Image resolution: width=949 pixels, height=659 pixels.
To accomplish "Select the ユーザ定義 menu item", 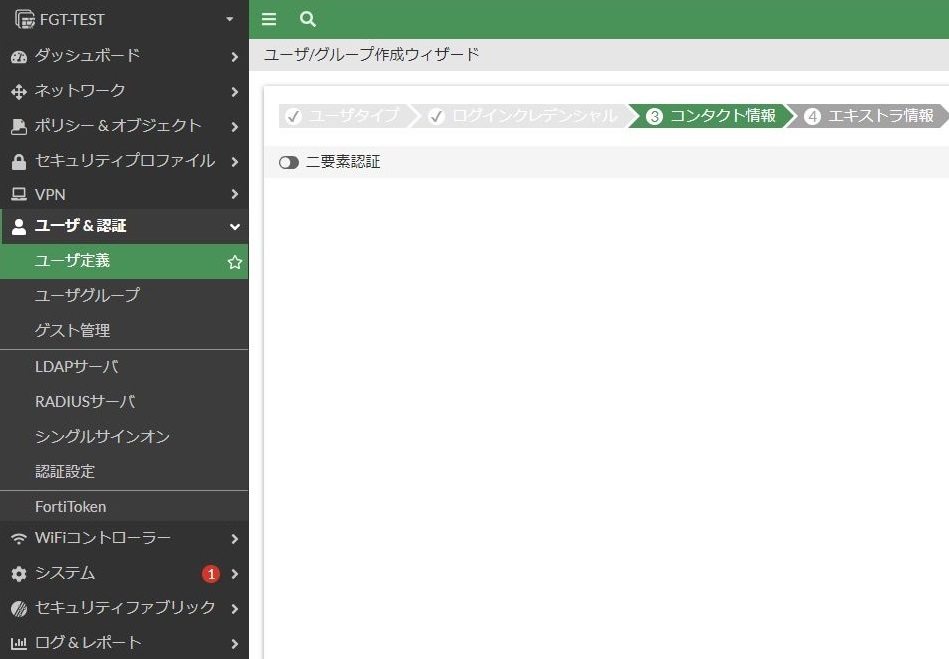I will coord(124,261).
